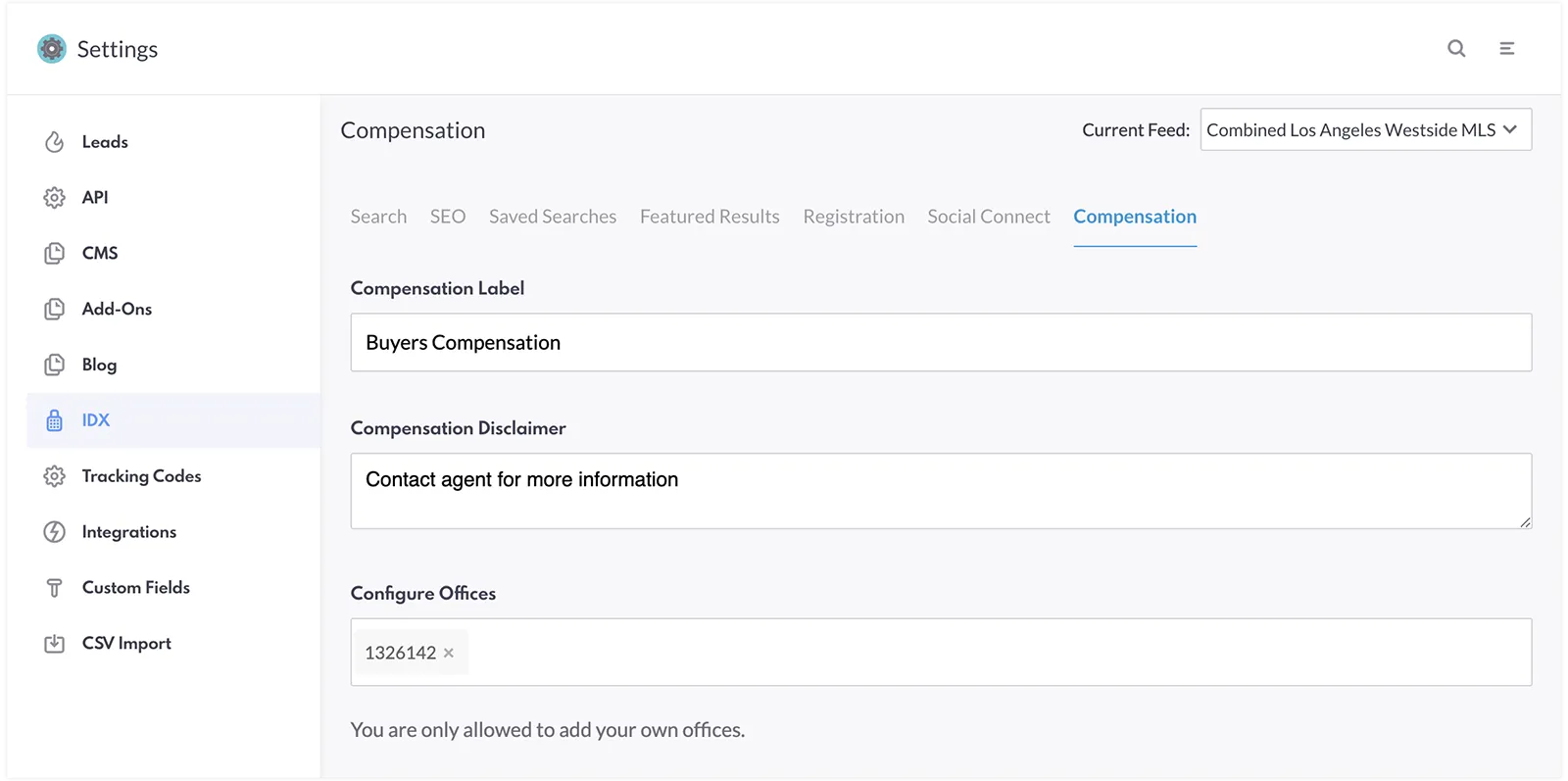Click the CMS pages icon

(x=55, y=254)
